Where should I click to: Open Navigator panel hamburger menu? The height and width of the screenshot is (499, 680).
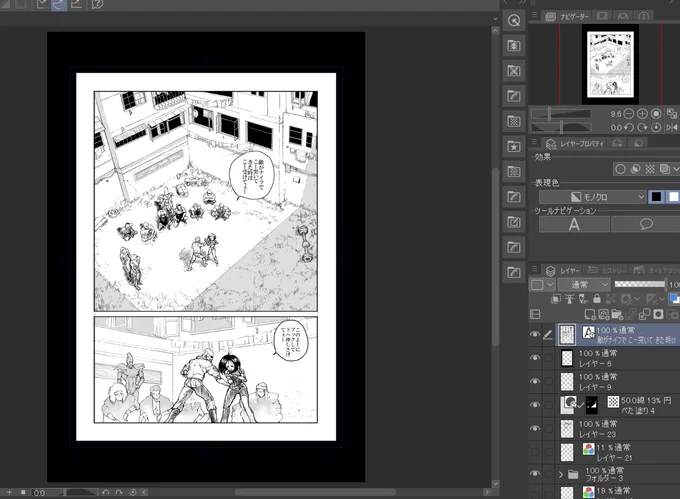(x=534, y=15)
